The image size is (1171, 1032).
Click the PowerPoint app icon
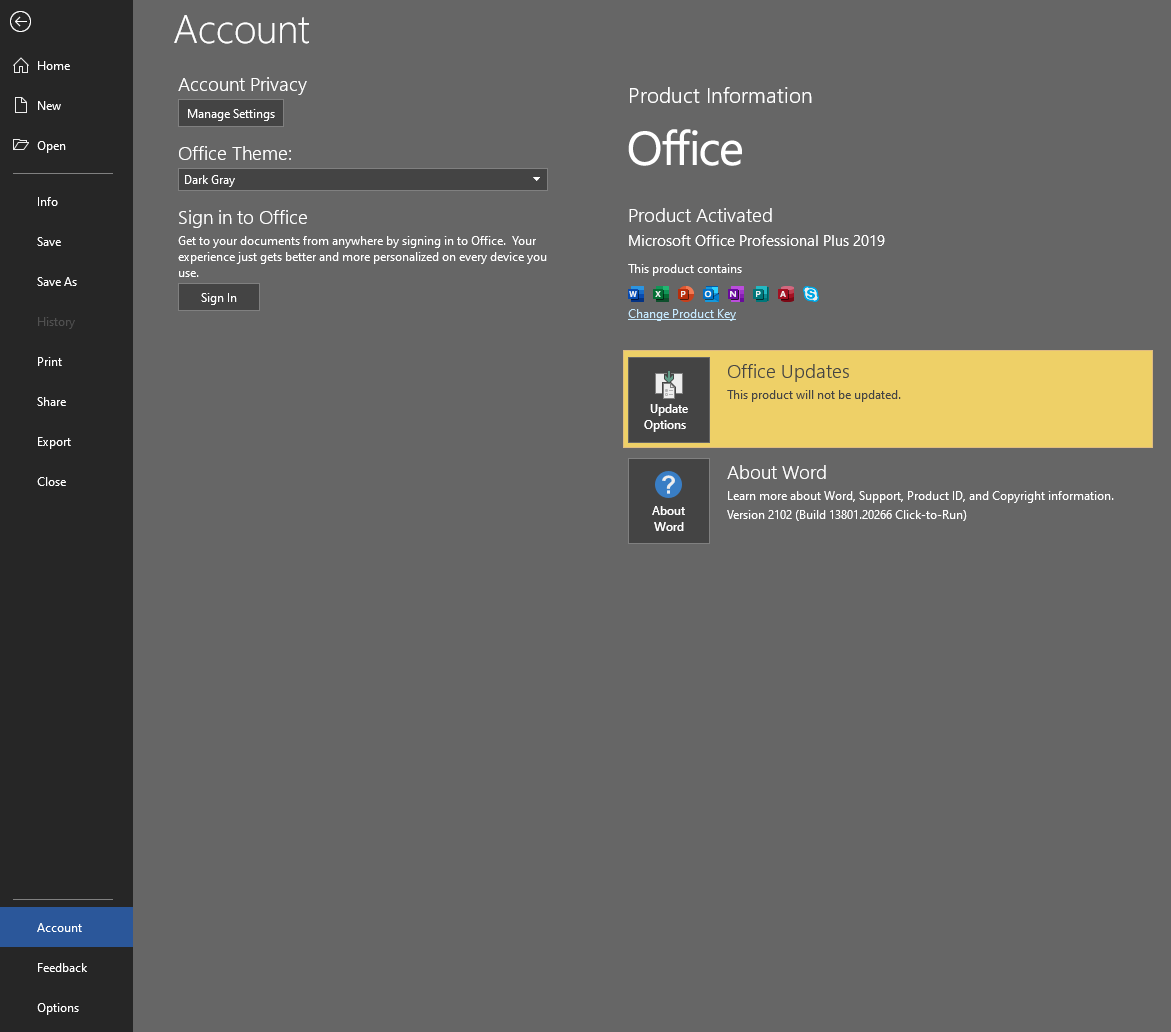click(x=686, y=294)
